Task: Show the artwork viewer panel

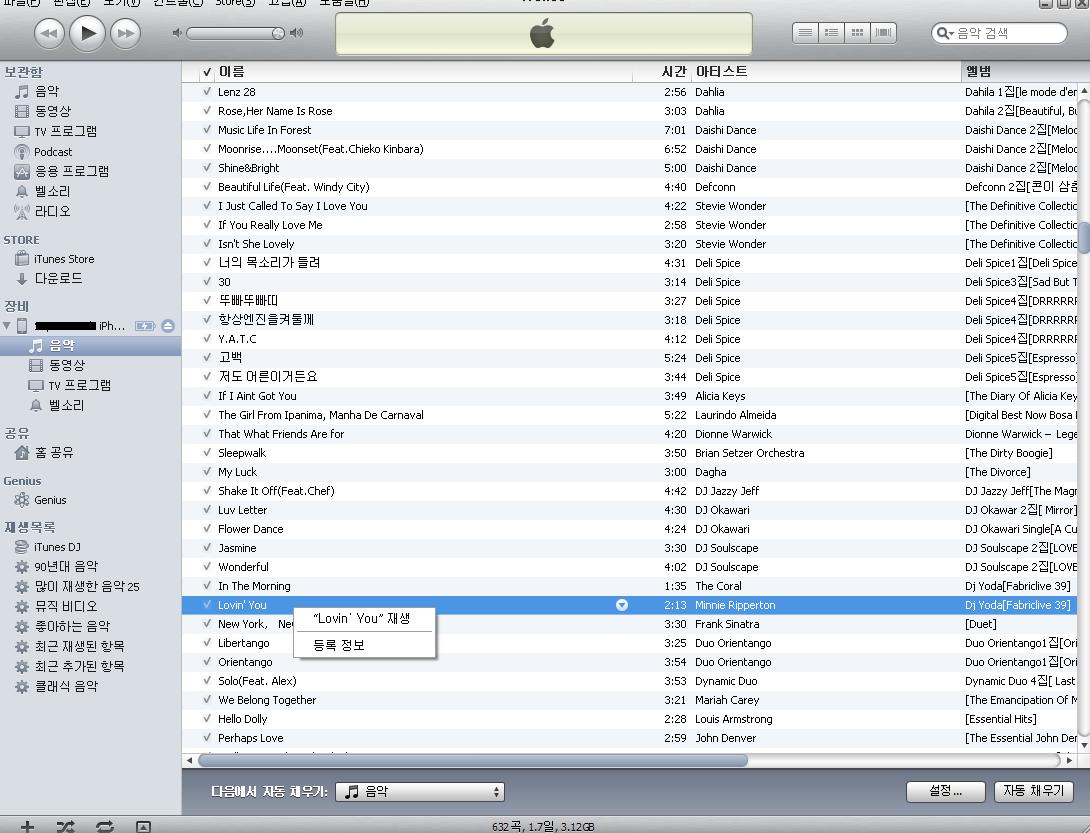Action: (x=143, y=826)
